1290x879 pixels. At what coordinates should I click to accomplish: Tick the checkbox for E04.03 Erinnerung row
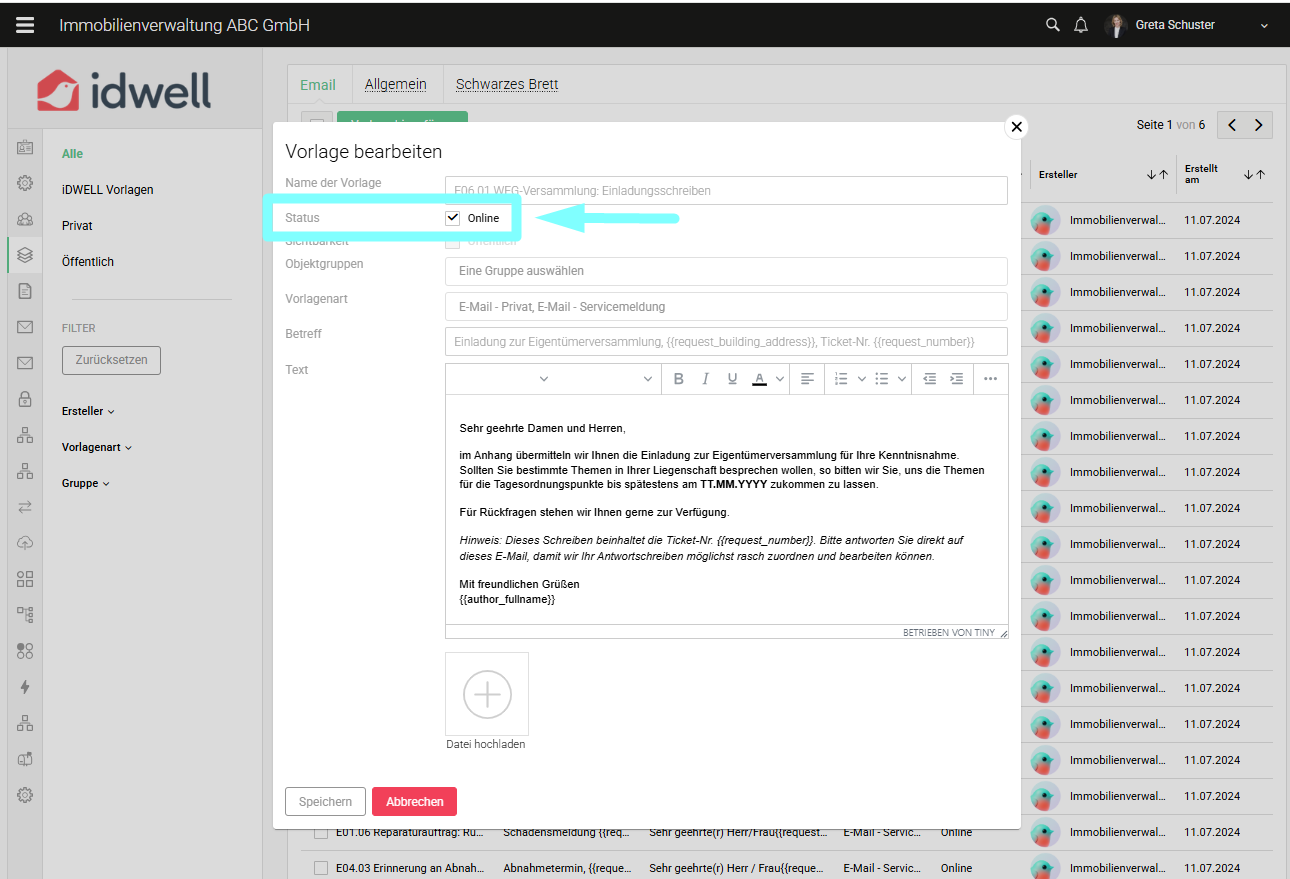pos(321,868)
